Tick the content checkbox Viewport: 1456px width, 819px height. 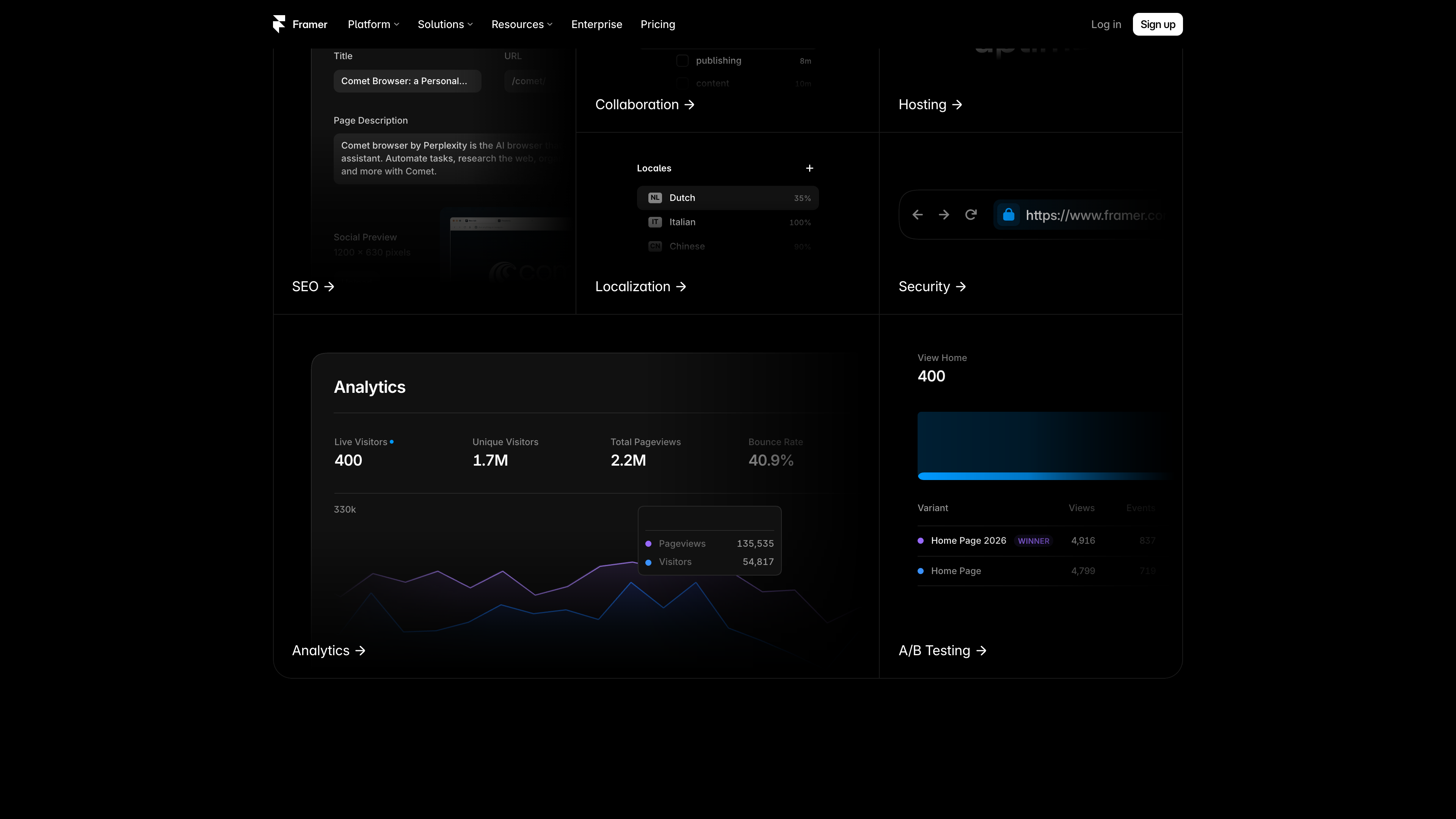click(x=682, y=83)
